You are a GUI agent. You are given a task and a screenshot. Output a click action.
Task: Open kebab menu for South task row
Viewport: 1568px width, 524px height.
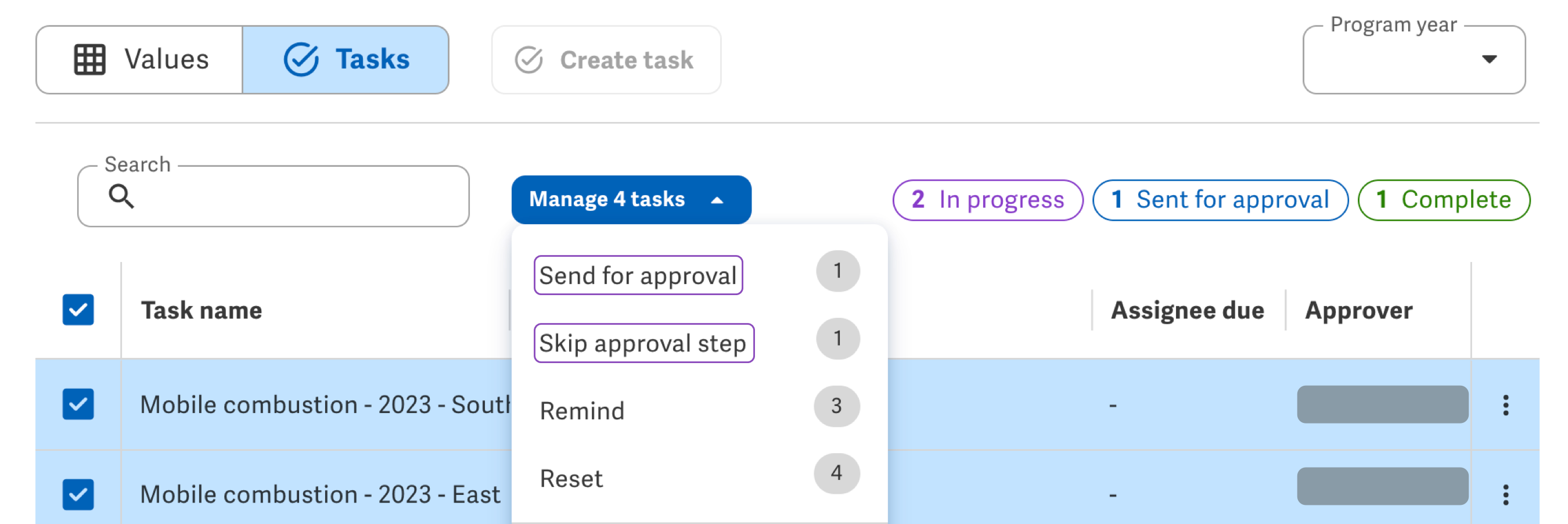(x=1505, y=405)
